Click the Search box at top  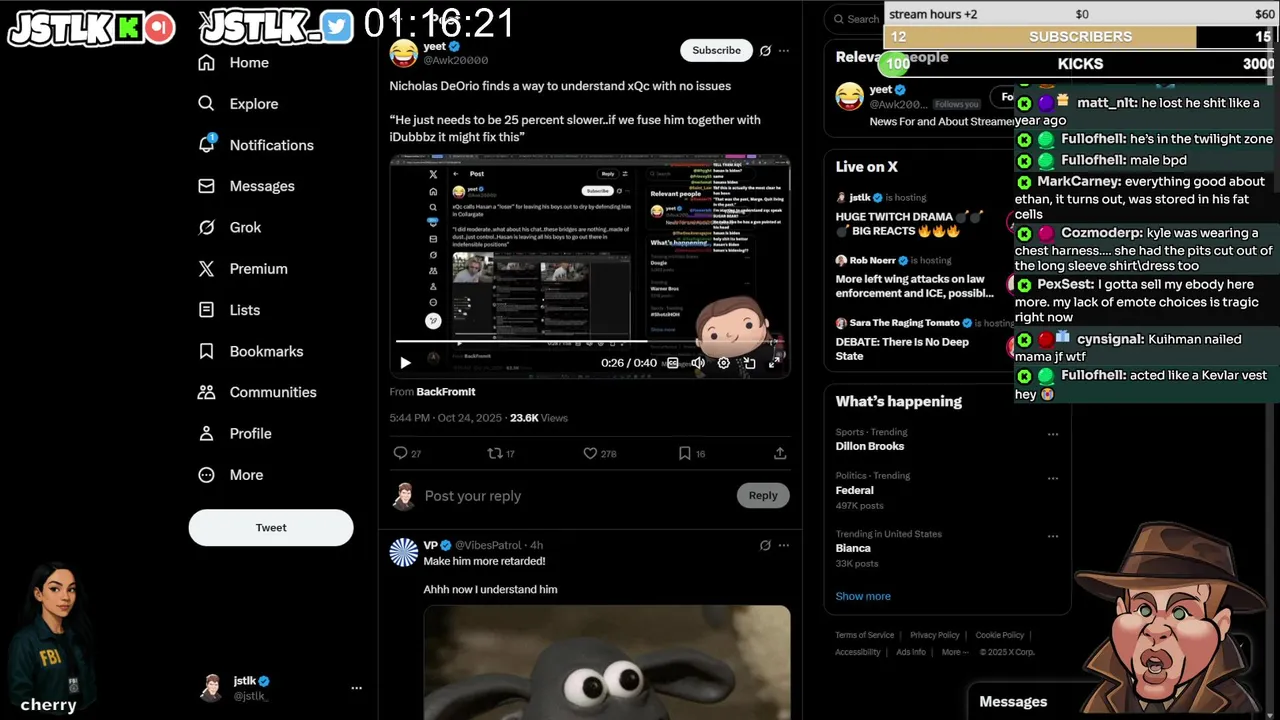click(855, 18)
